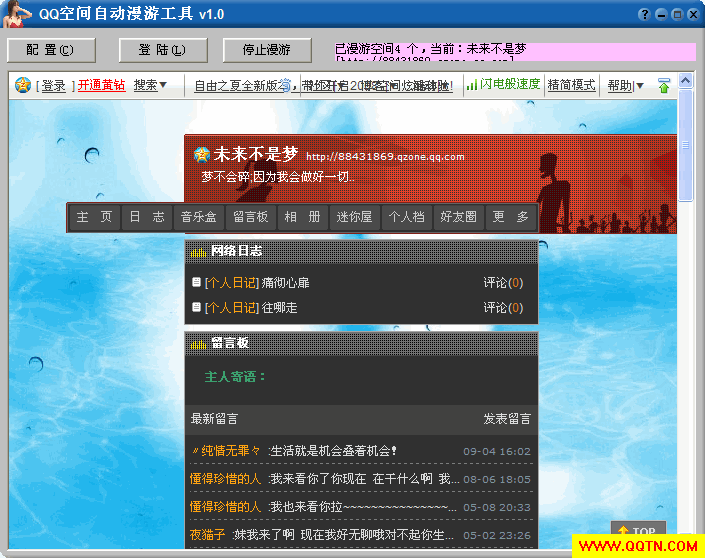The width and height of the screenshot is (705, 558).
Task: Open the 音乐盒 tab
Action: point(198,217)
